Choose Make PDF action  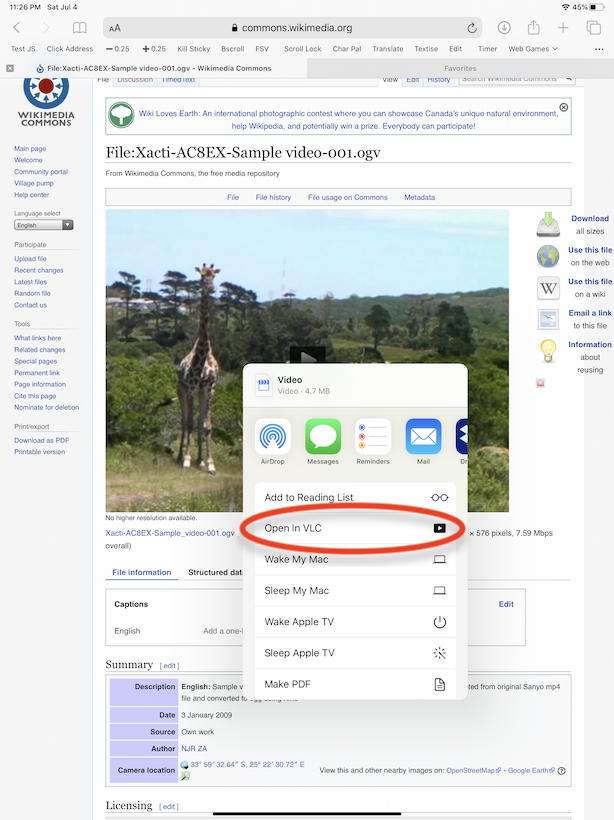pos(355,684)
